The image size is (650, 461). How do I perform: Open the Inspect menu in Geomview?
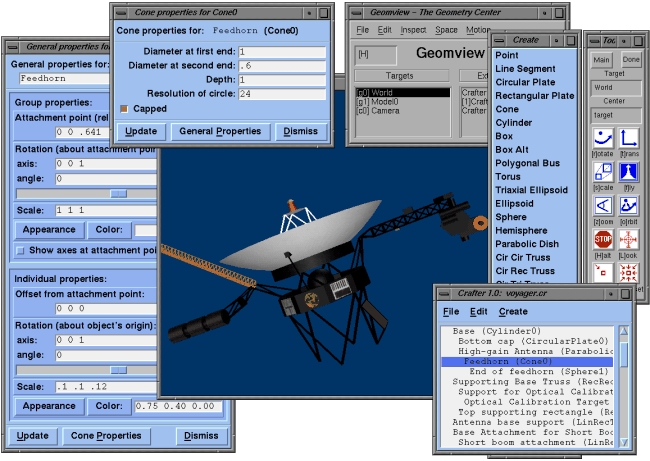coord(413,30)
